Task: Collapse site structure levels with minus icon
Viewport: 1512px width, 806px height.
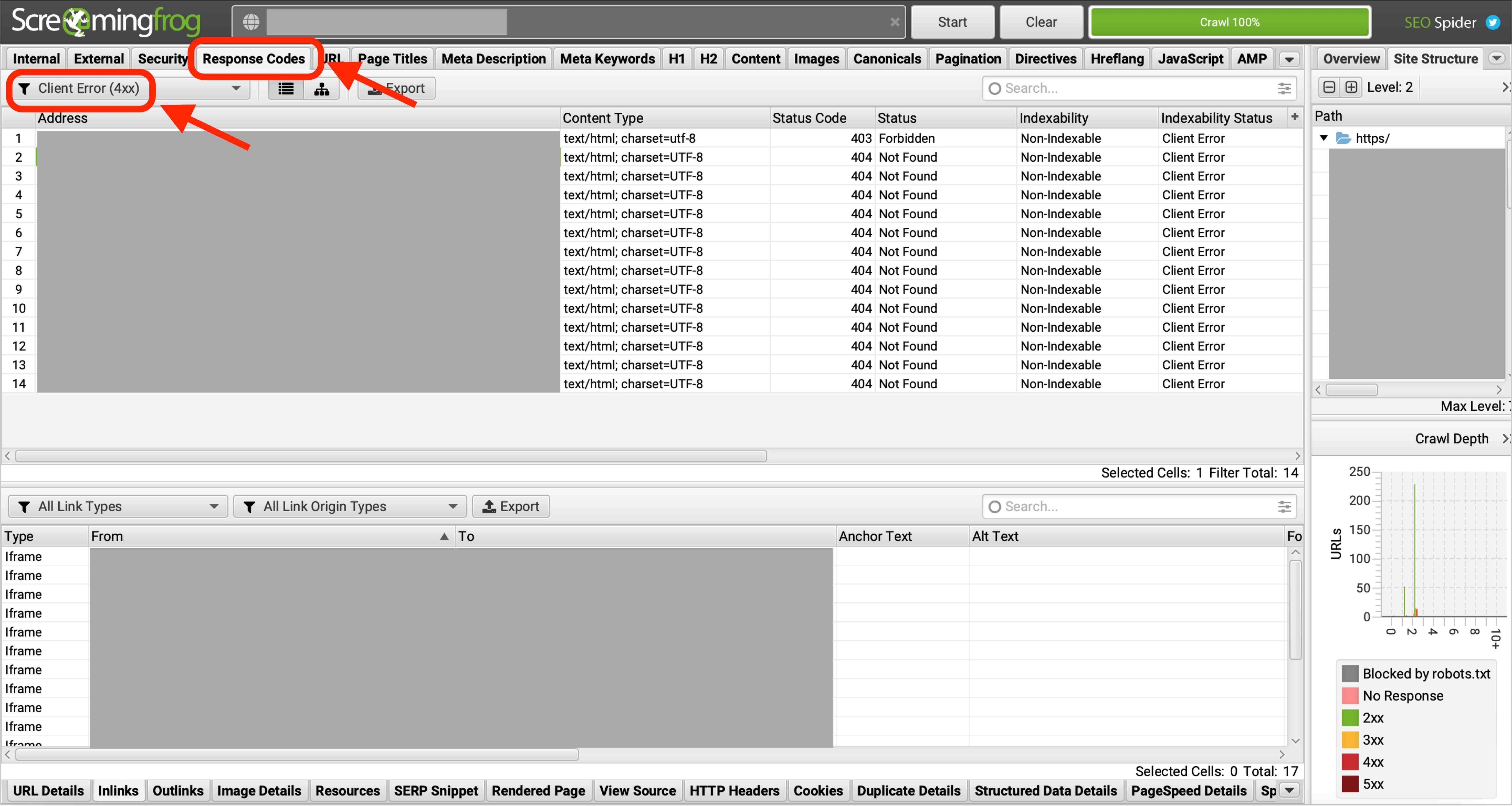Action: [1330, 87]
